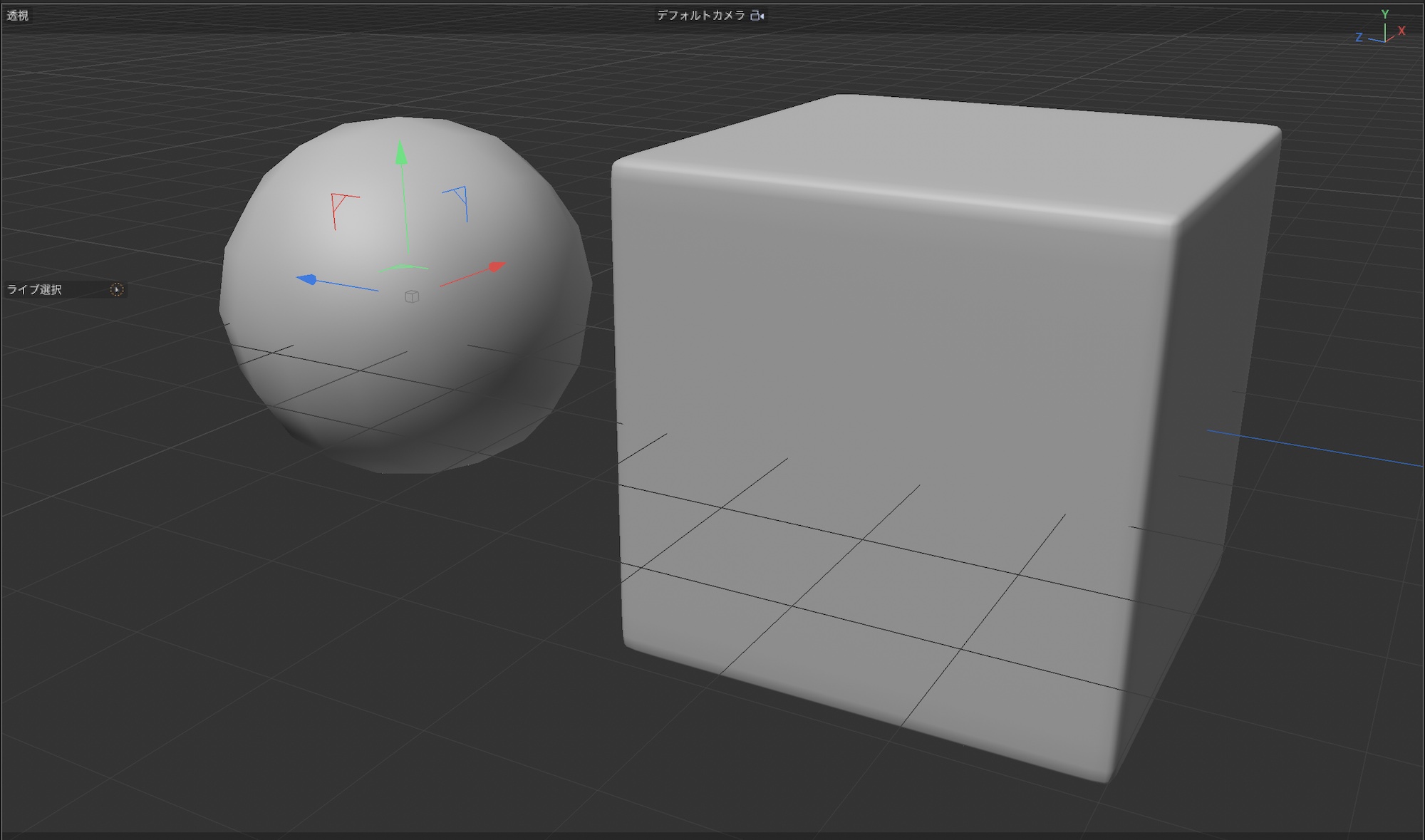Click the green plane handle at gizmo base
The height and width of the screenshot is (840, 1425).
[x=403, y=267]
